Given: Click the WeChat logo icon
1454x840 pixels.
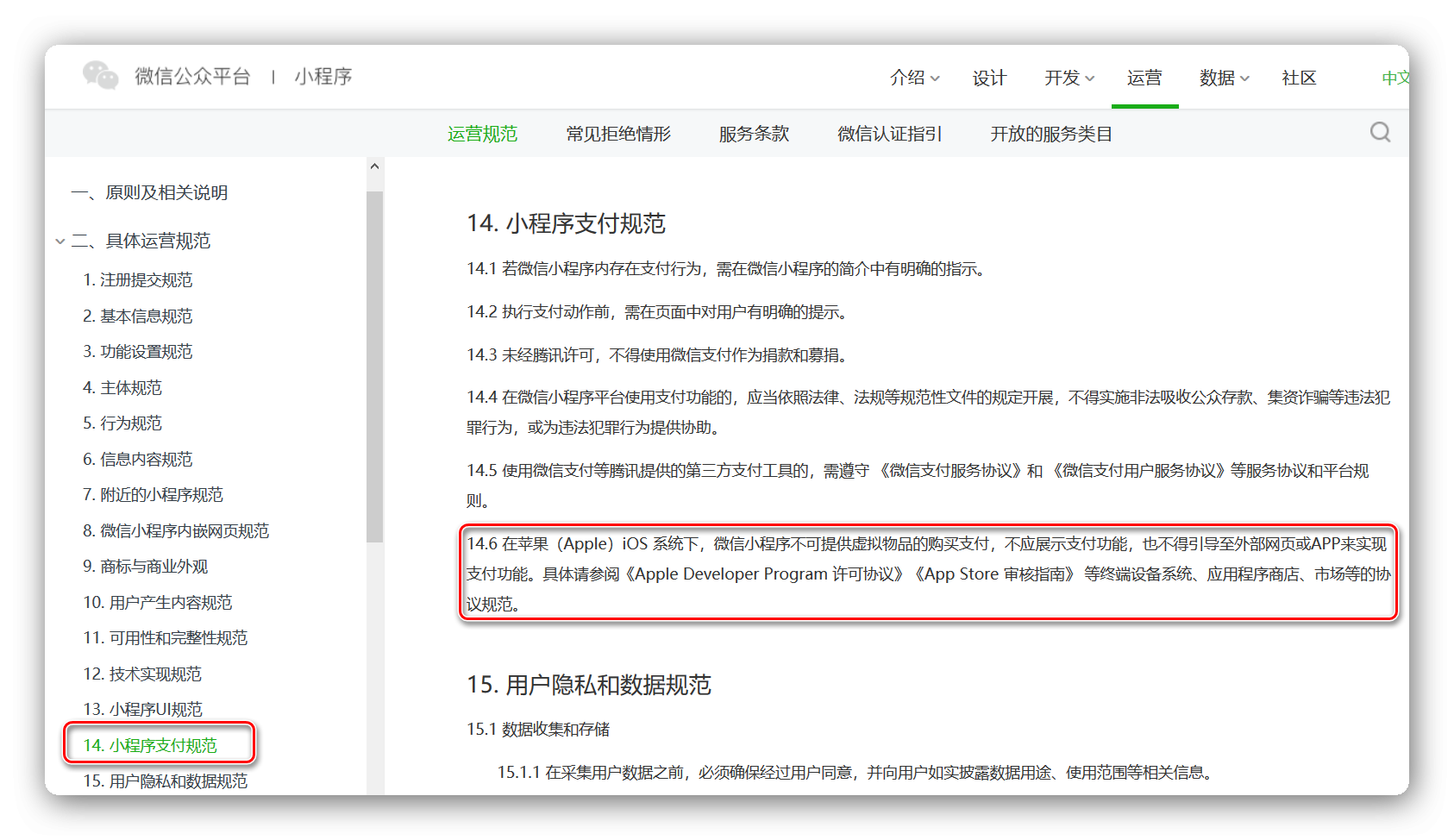Looking at the screenshot, I should 100,76.
